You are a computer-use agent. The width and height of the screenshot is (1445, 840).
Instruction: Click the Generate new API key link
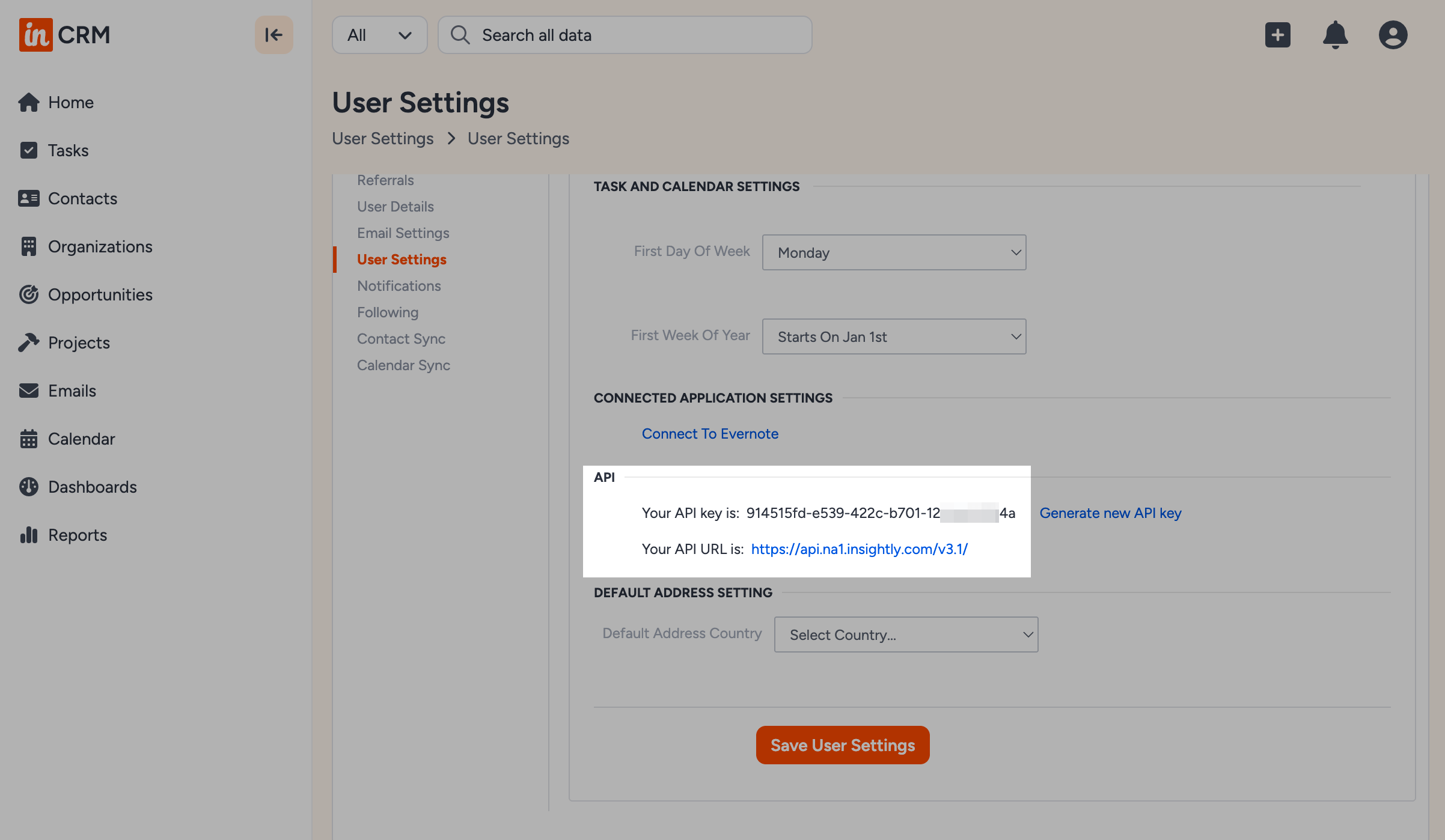tap(1110, 513)
